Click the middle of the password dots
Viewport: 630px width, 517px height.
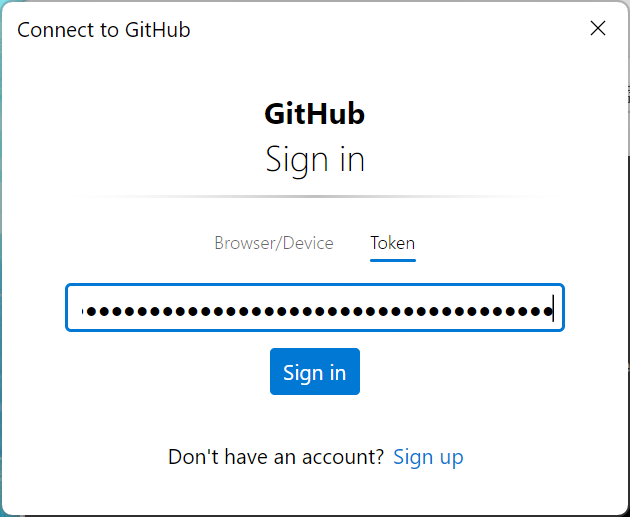click(318, 311)
